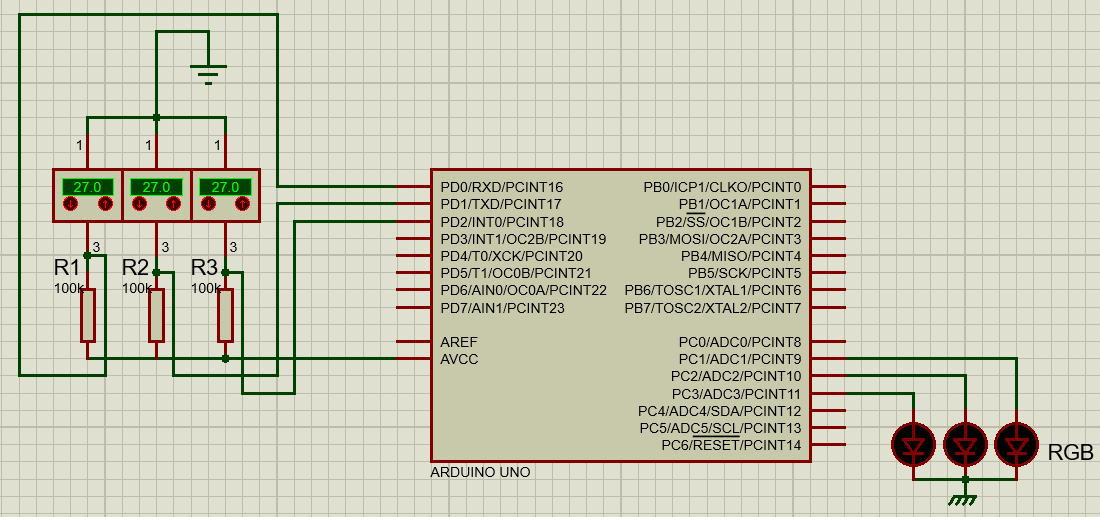
Task: Click the 100k value under R1
Action: [67, 288]
